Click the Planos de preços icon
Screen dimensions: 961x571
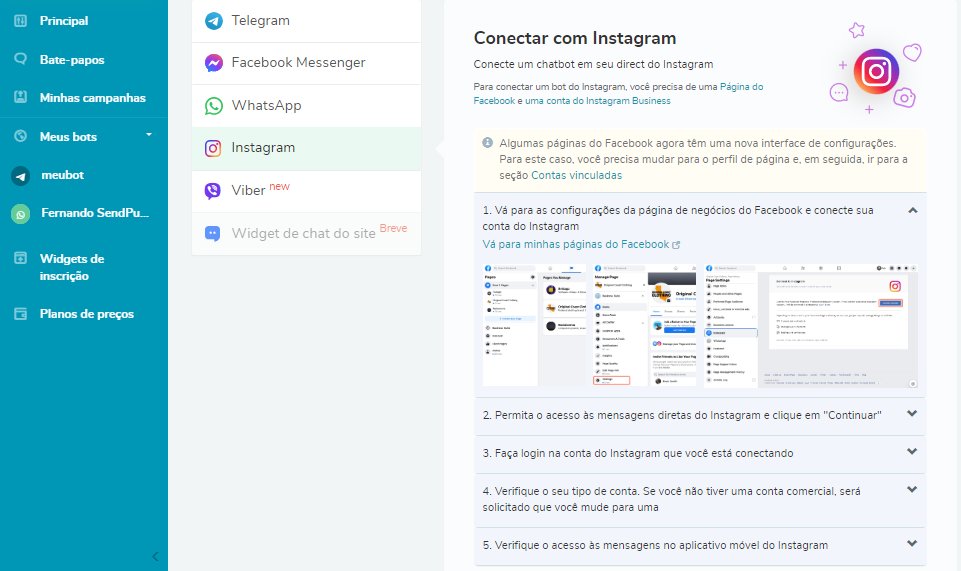pos(20,314)
